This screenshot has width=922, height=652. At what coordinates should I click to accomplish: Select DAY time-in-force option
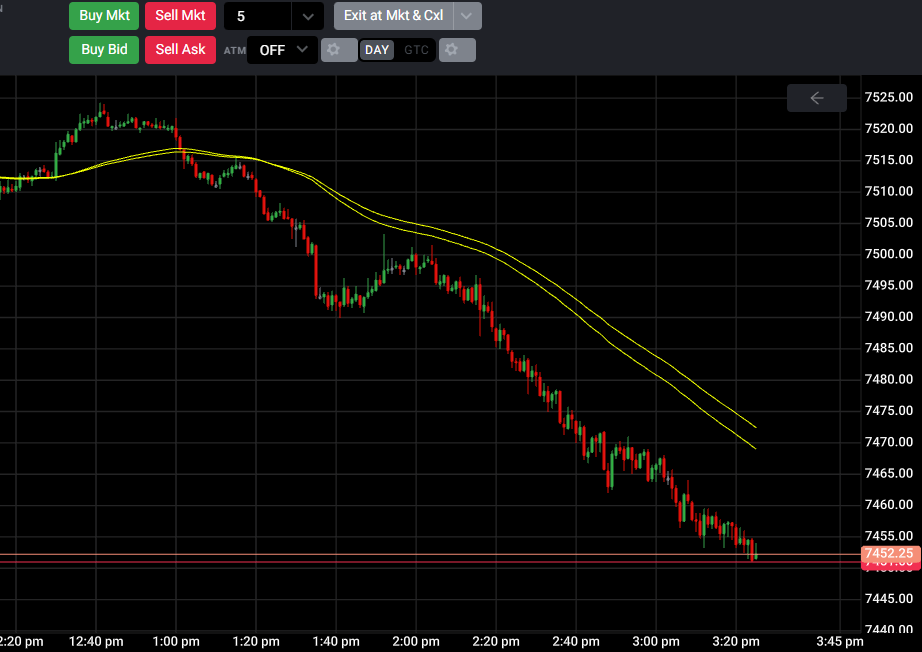[x=377, y=50]
